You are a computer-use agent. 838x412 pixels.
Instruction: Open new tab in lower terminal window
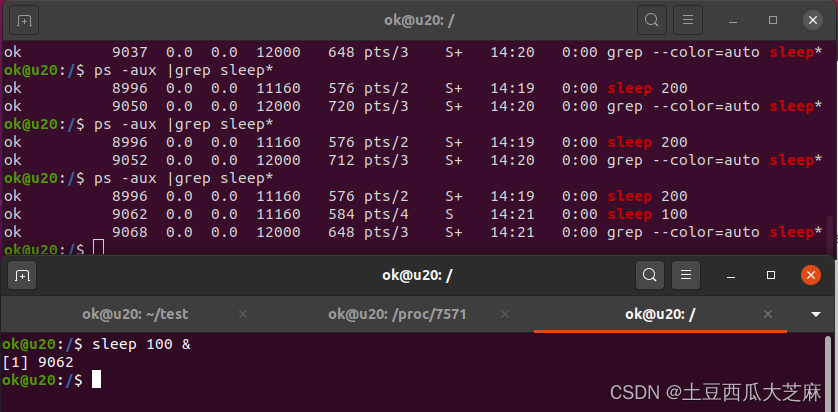(22, 275)
